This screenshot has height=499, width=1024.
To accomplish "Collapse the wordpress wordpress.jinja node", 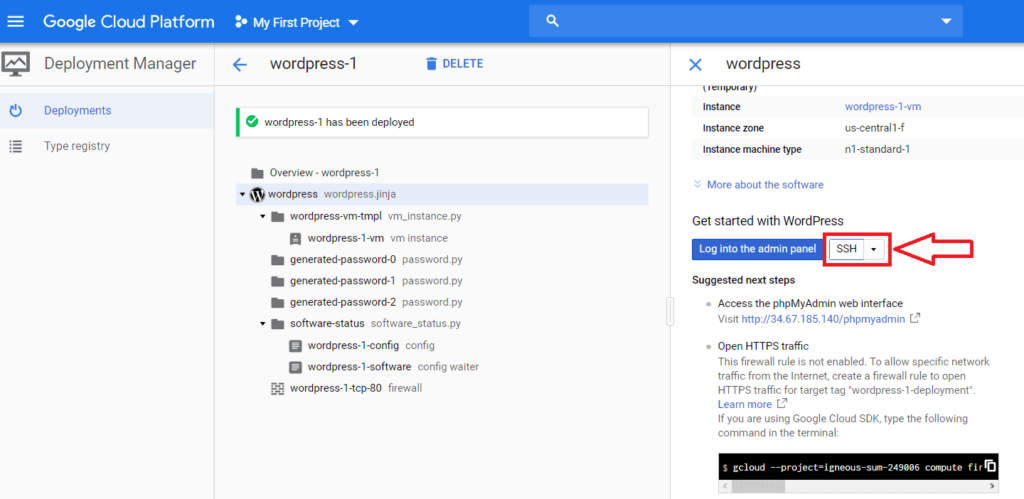I will pos(242,195).
